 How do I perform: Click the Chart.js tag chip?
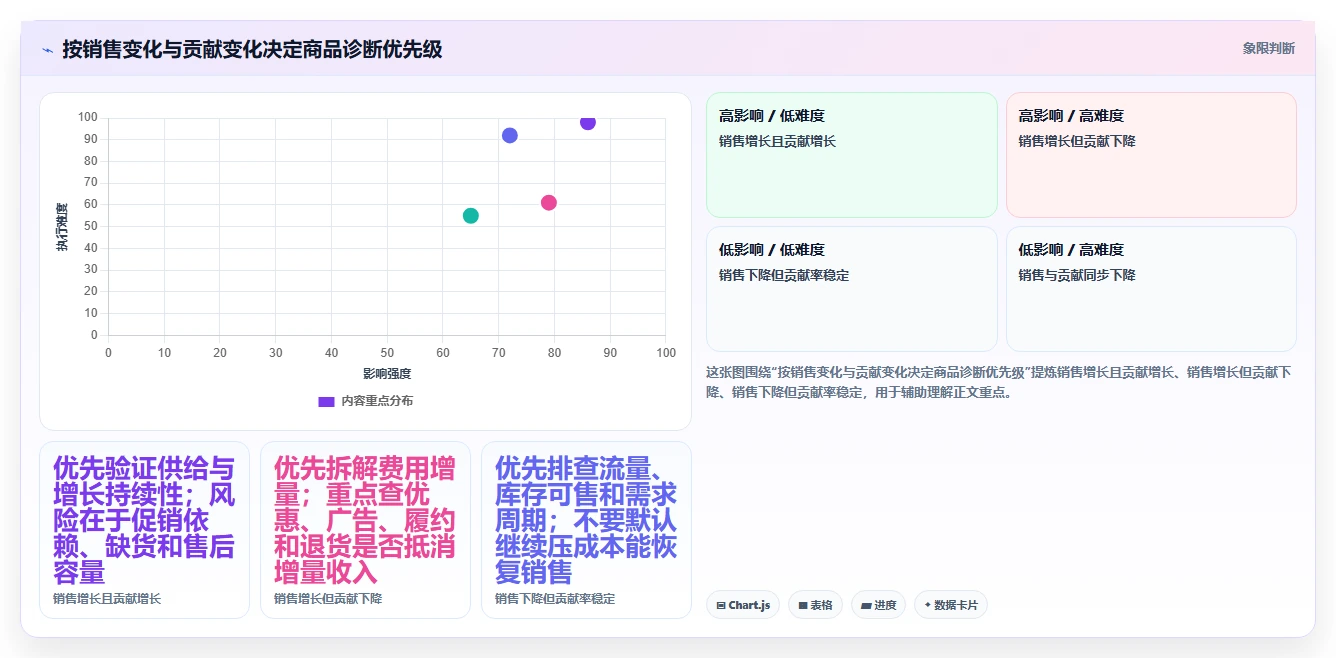743,605
